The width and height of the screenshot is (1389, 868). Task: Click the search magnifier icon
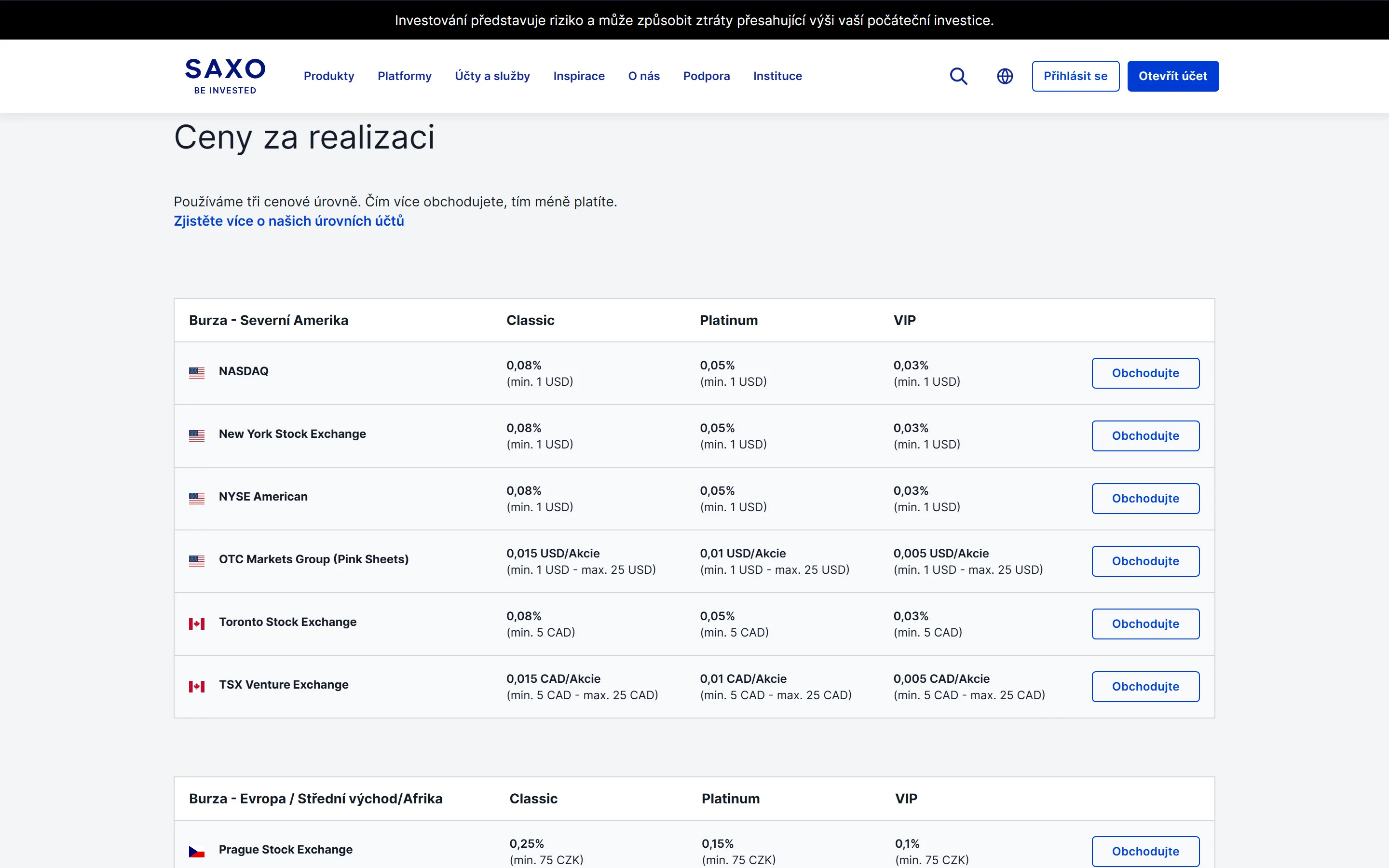[958, 76]
